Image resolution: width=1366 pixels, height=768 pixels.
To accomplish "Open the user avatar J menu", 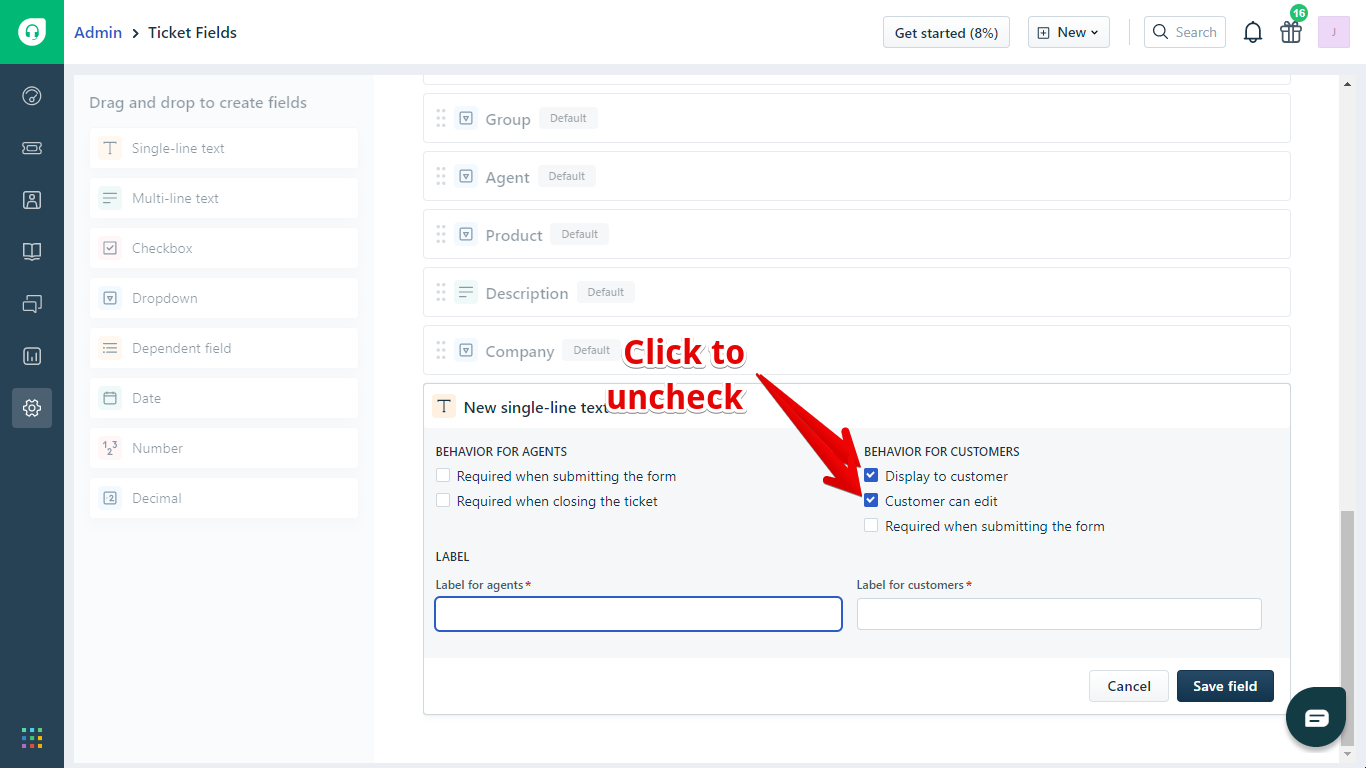I will (x=1334, y=32).
